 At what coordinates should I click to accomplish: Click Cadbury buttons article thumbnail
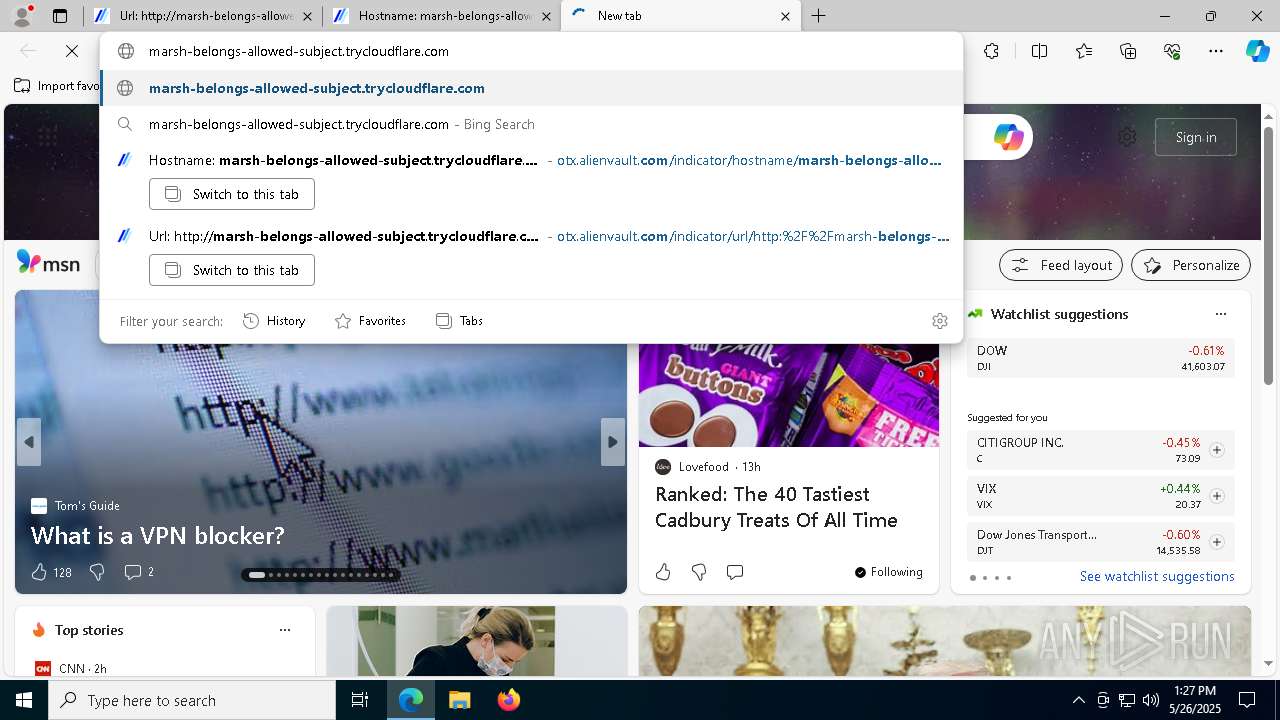tap(789, 396)
